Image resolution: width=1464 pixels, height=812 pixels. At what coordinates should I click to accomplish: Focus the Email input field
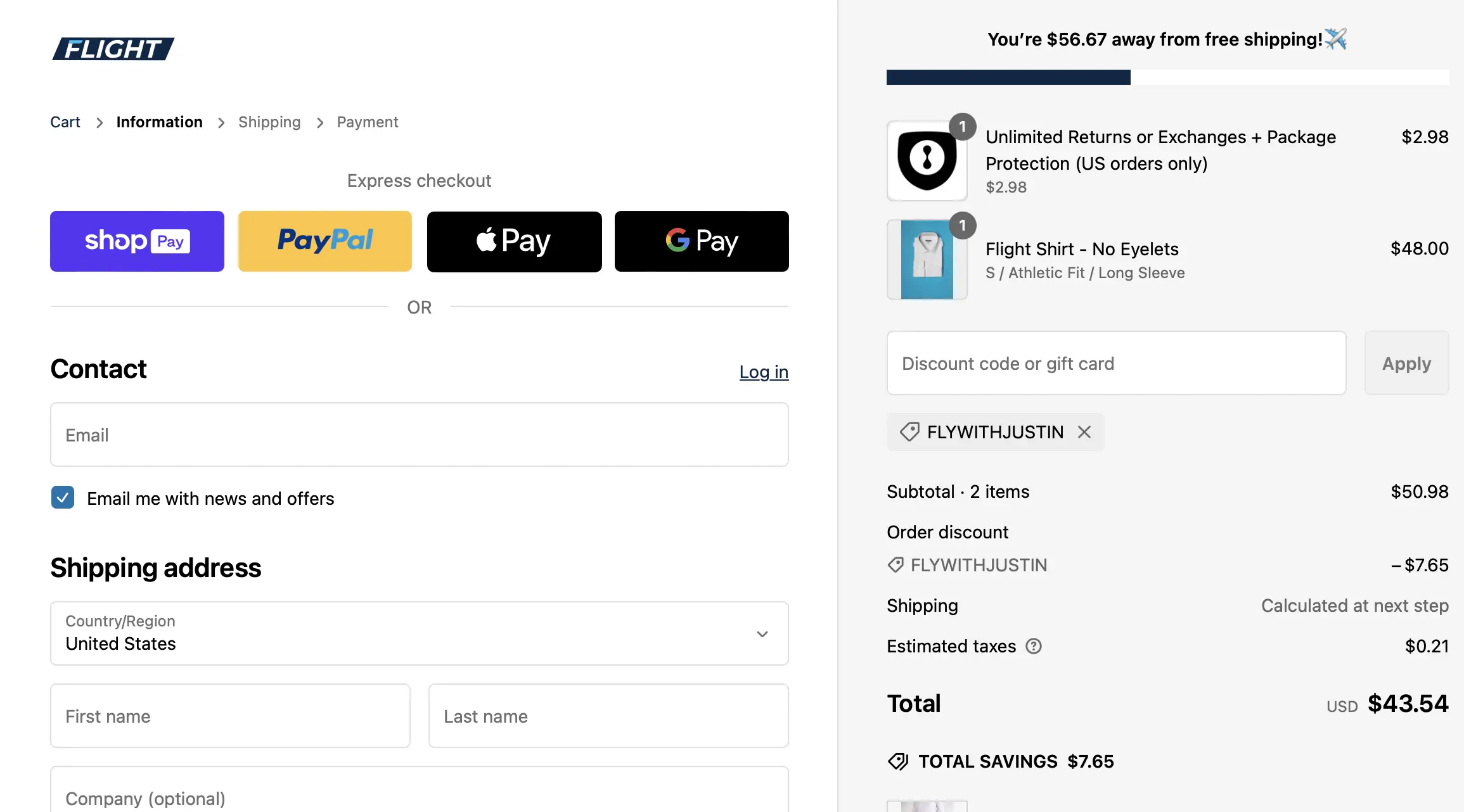(419, 435)
